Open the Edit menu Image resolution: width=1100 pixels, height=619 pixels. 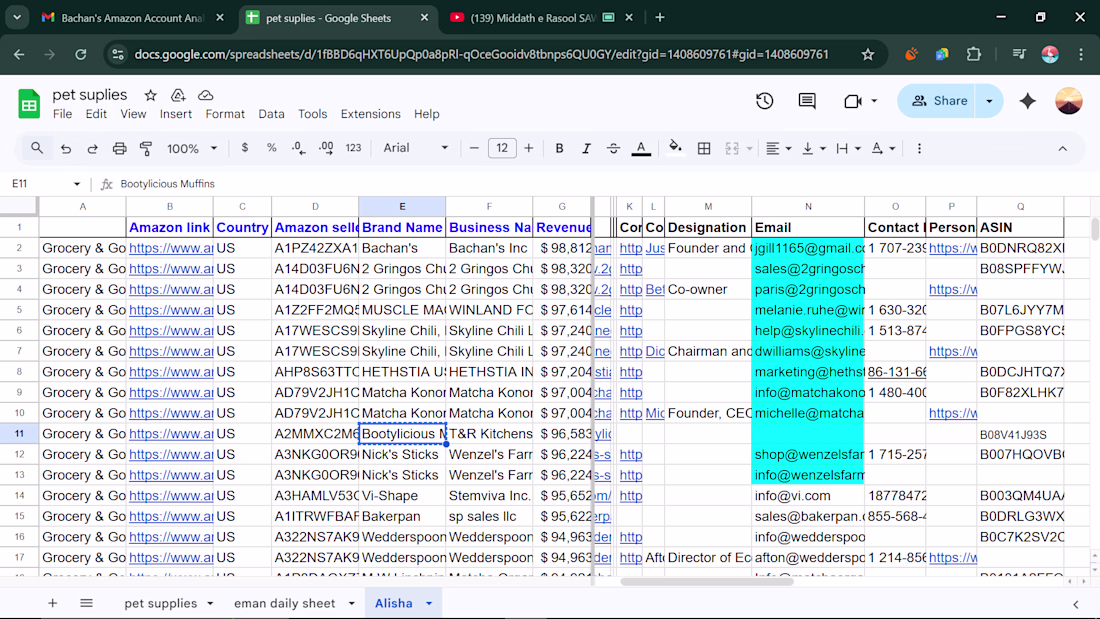(96, 114)
